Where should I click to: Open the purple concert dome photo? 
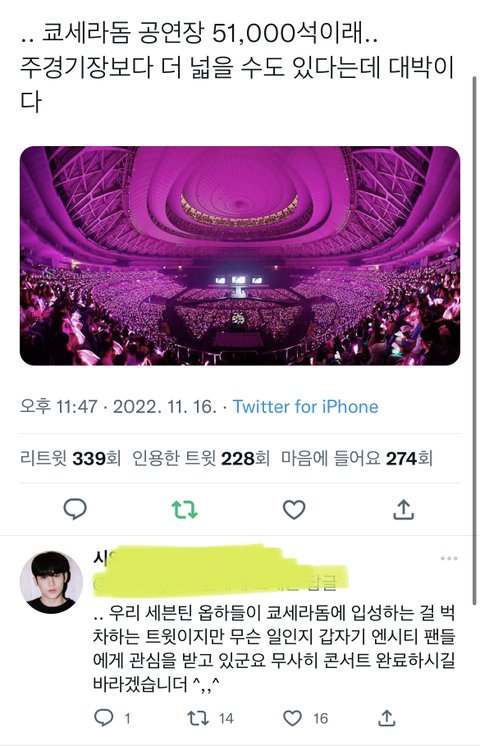(x=240, y=255)
